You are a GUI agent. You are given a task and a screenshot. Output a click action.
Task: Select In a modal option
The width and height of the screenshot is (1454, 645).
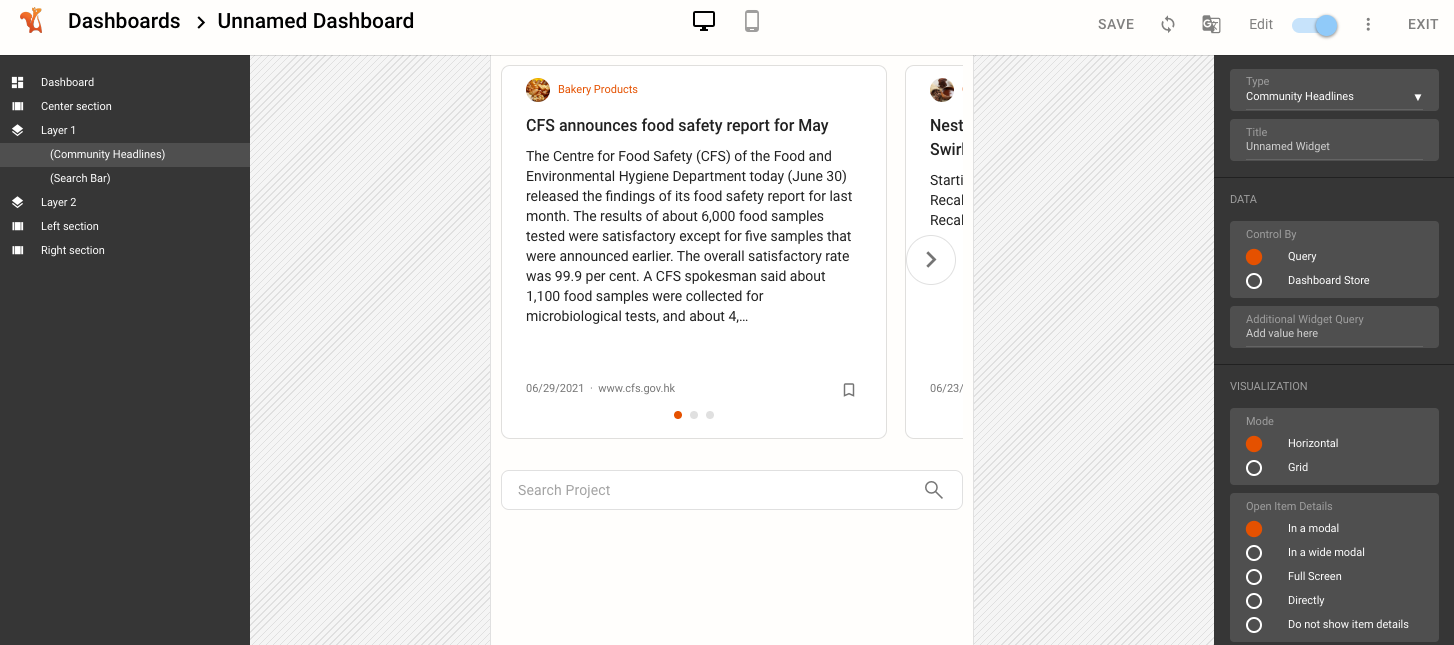pos(1254,529)
